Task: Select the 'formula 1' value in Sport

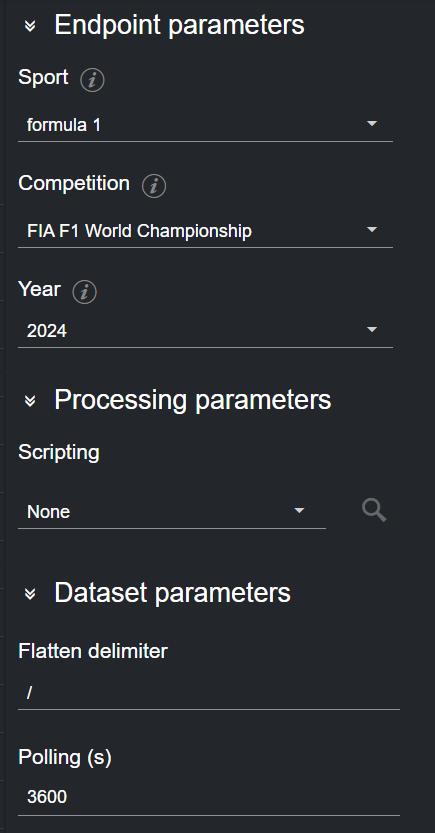Action: point(64,125)
